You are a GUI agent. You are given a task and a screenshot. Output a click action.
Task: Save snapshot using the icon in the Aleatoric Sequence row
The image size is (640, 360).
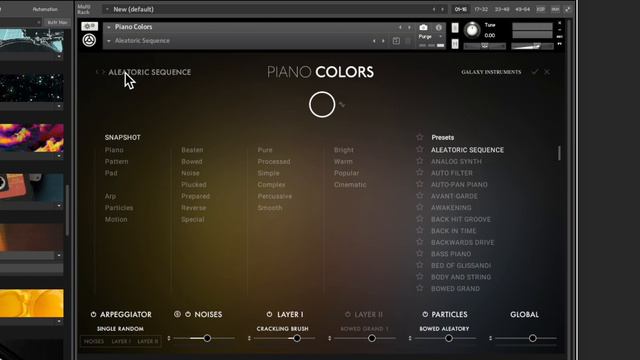tap(396, 41)
